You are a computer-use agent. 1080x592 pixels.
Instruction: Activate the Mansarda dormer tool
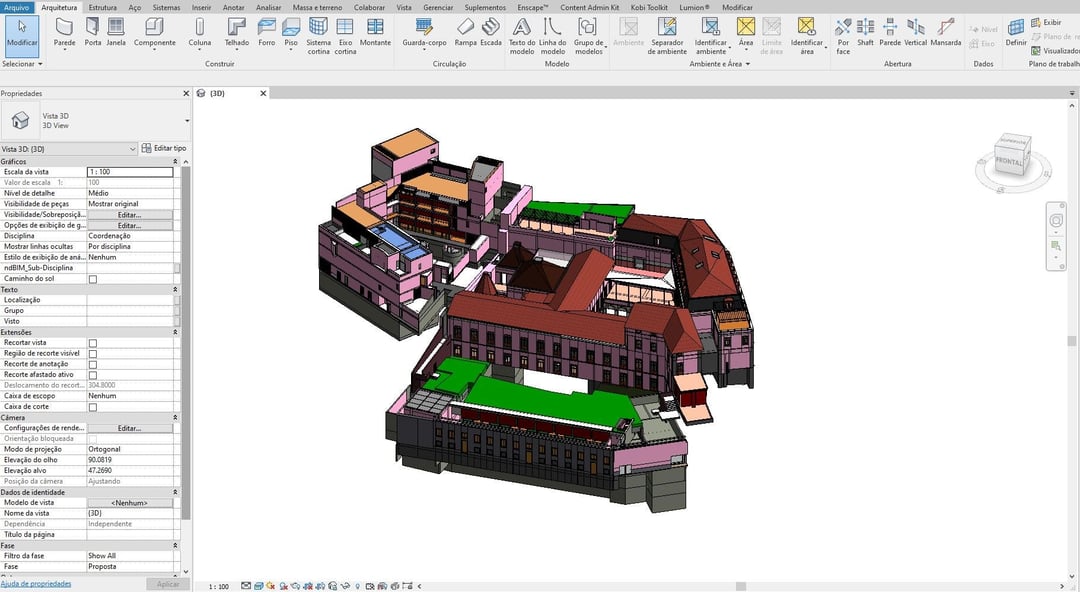click(x=945, y=33)
